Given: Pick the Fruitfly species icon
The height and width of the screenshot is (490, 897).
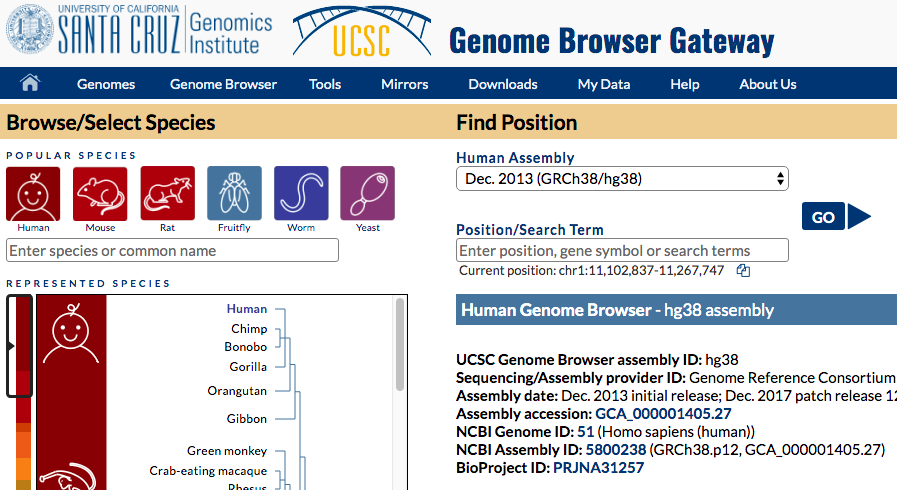Looking at the screenshot, I should pyautogui.click(x=235, y=193).
